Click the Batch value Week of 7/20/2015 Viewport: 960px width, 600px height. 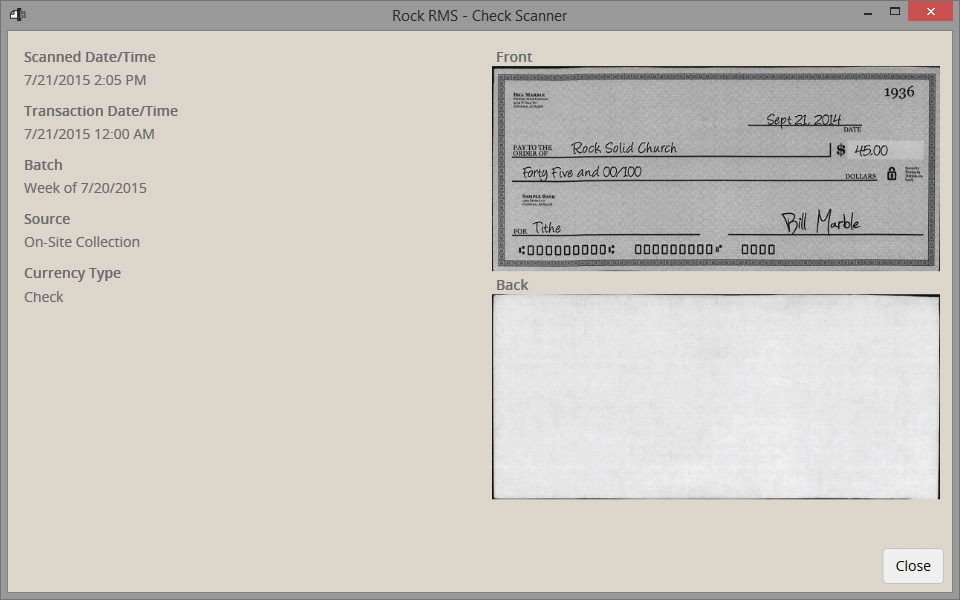[85, 188]
